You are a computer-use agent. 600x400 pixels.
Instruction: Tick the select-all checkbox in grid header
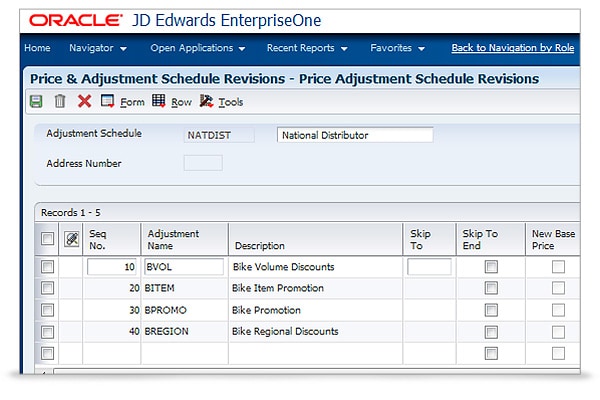tap(47, 239)
